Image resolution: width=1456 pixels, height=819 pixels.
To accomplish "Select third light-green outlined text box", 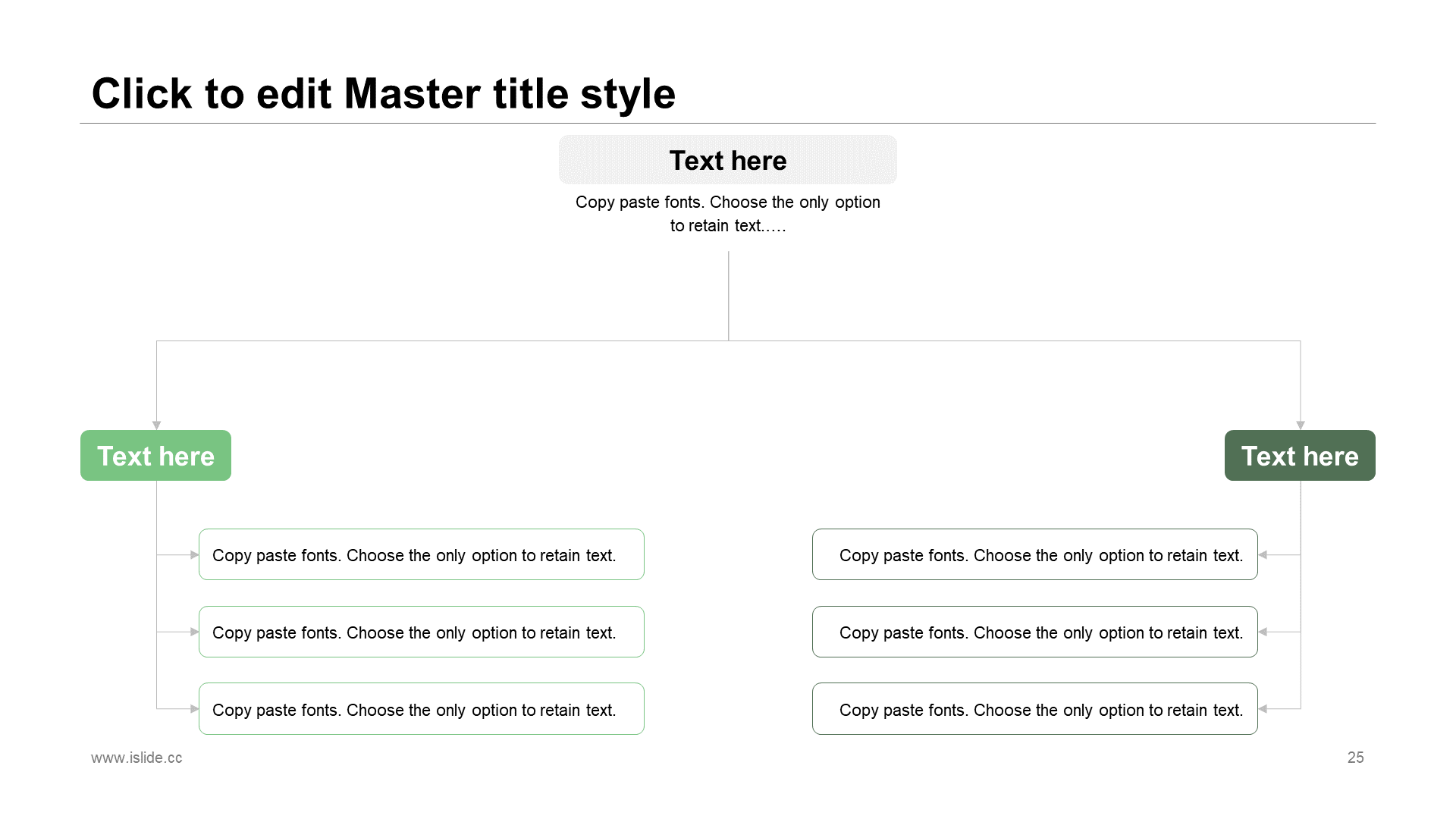I will [422, 709].
